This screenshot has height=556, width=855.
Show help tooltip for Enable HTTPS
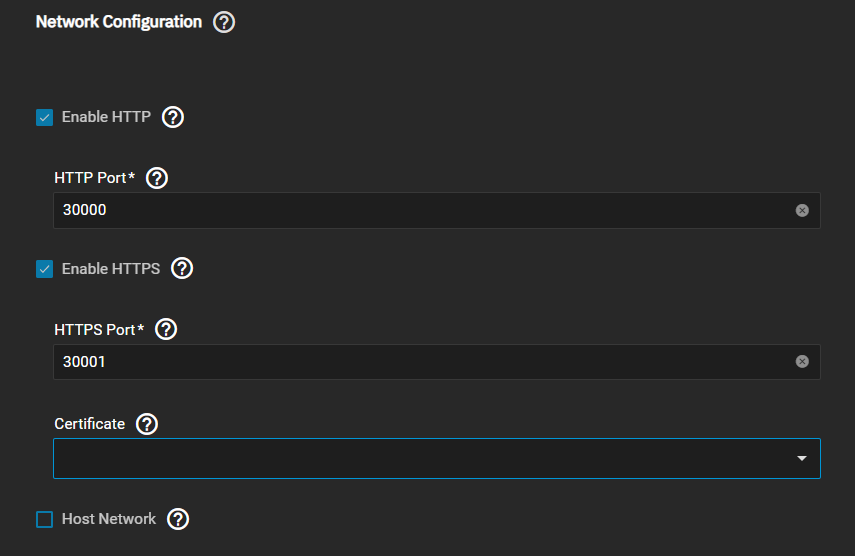(182, 268)
